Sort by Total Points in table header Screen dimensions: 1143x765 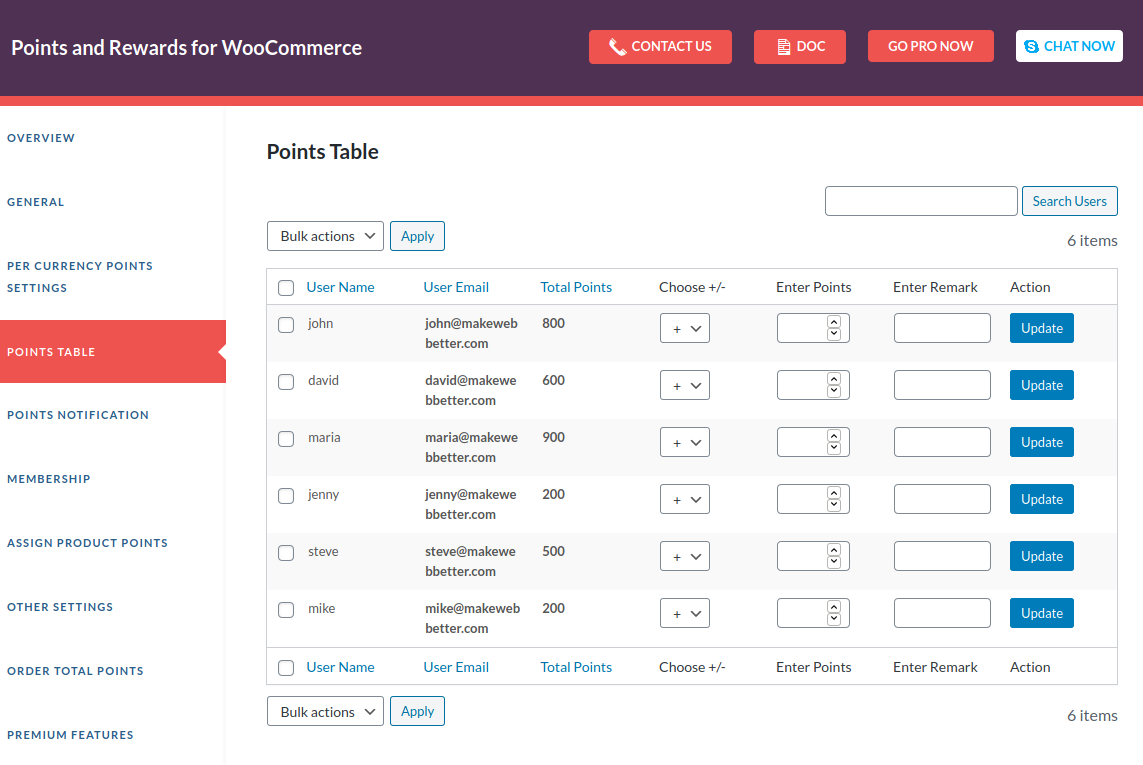pos(576,287)
